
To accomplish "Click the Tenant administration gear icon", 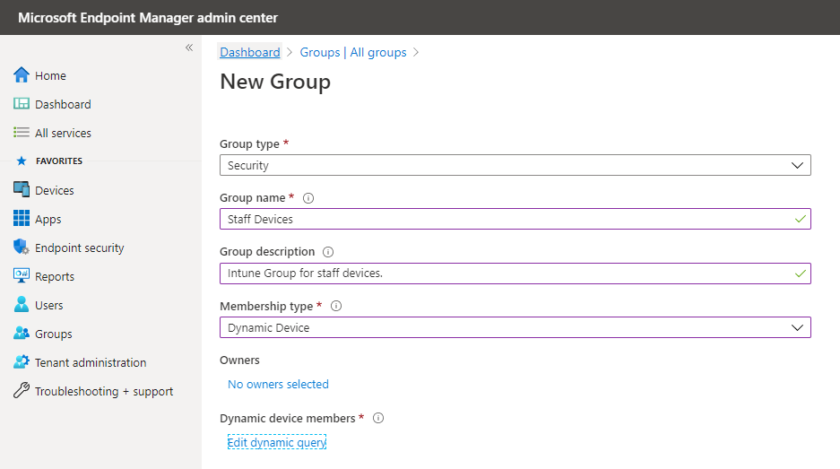I will pyautogui.click(x=21, y=362).
